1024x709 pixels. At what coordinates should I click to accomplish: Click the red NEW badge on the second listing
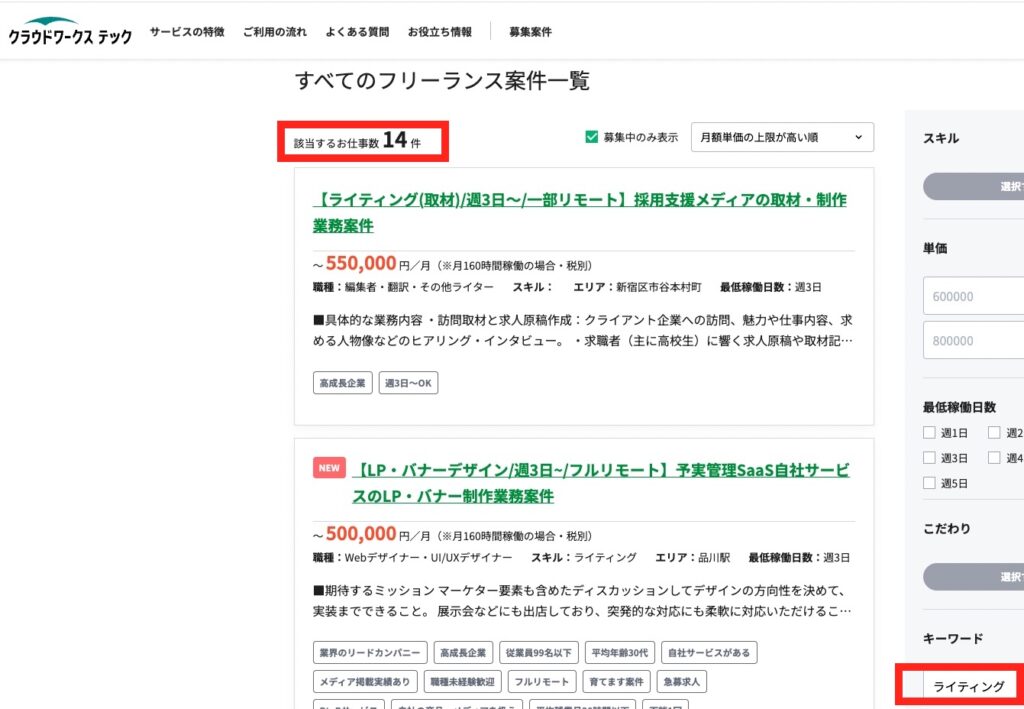click(x=329, y=468)
